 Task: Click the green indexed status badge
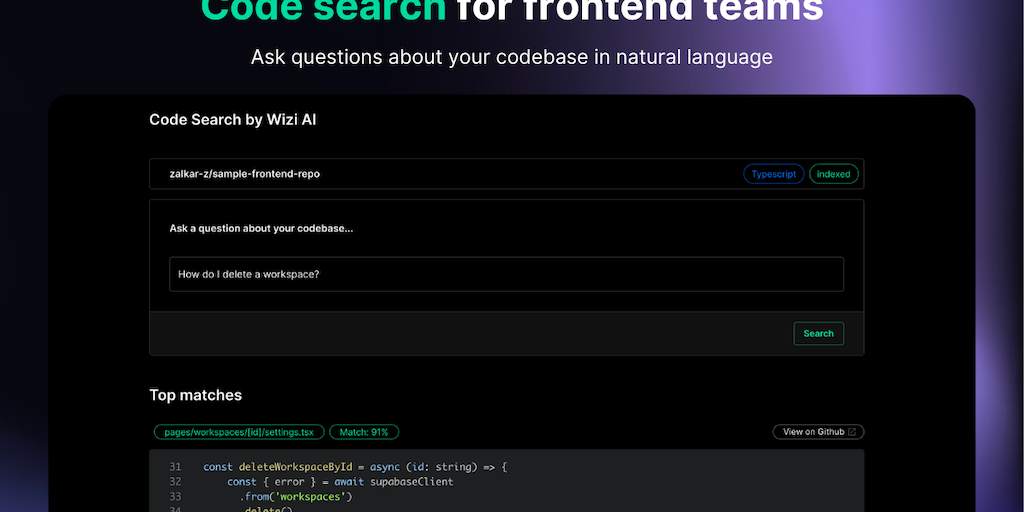click(x=833, y=174)
